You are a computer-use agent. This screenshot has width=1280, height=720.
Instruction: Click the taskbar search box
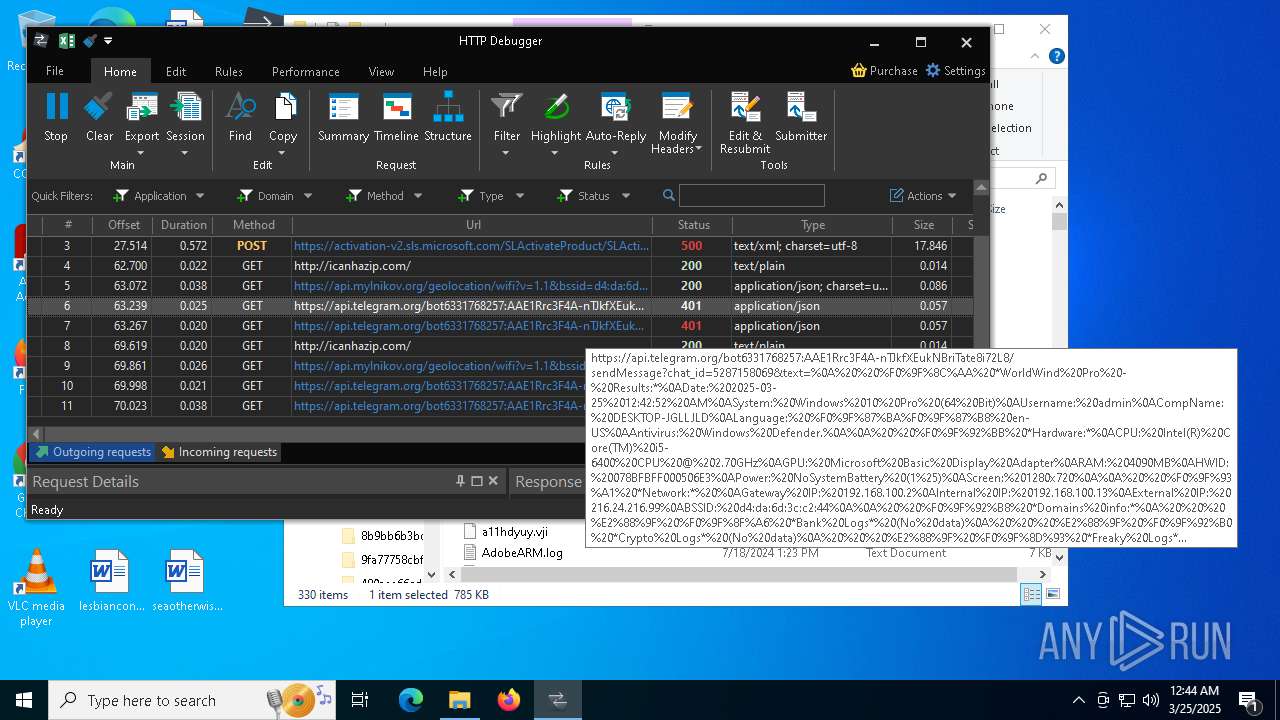coord(192,700)
